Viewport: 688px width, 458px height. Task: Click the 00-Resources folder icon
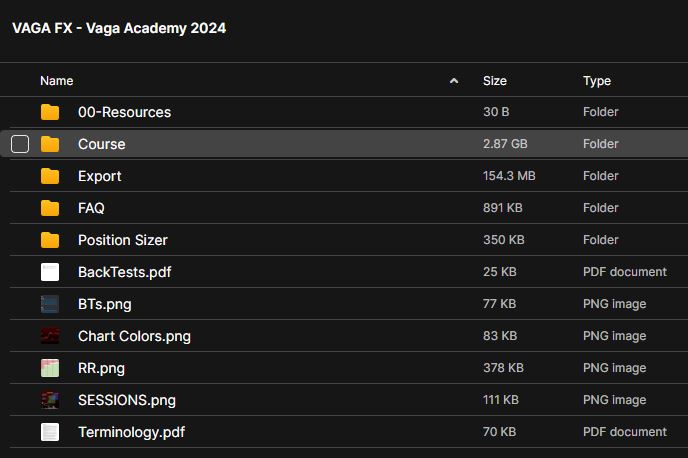coord(50,112)
